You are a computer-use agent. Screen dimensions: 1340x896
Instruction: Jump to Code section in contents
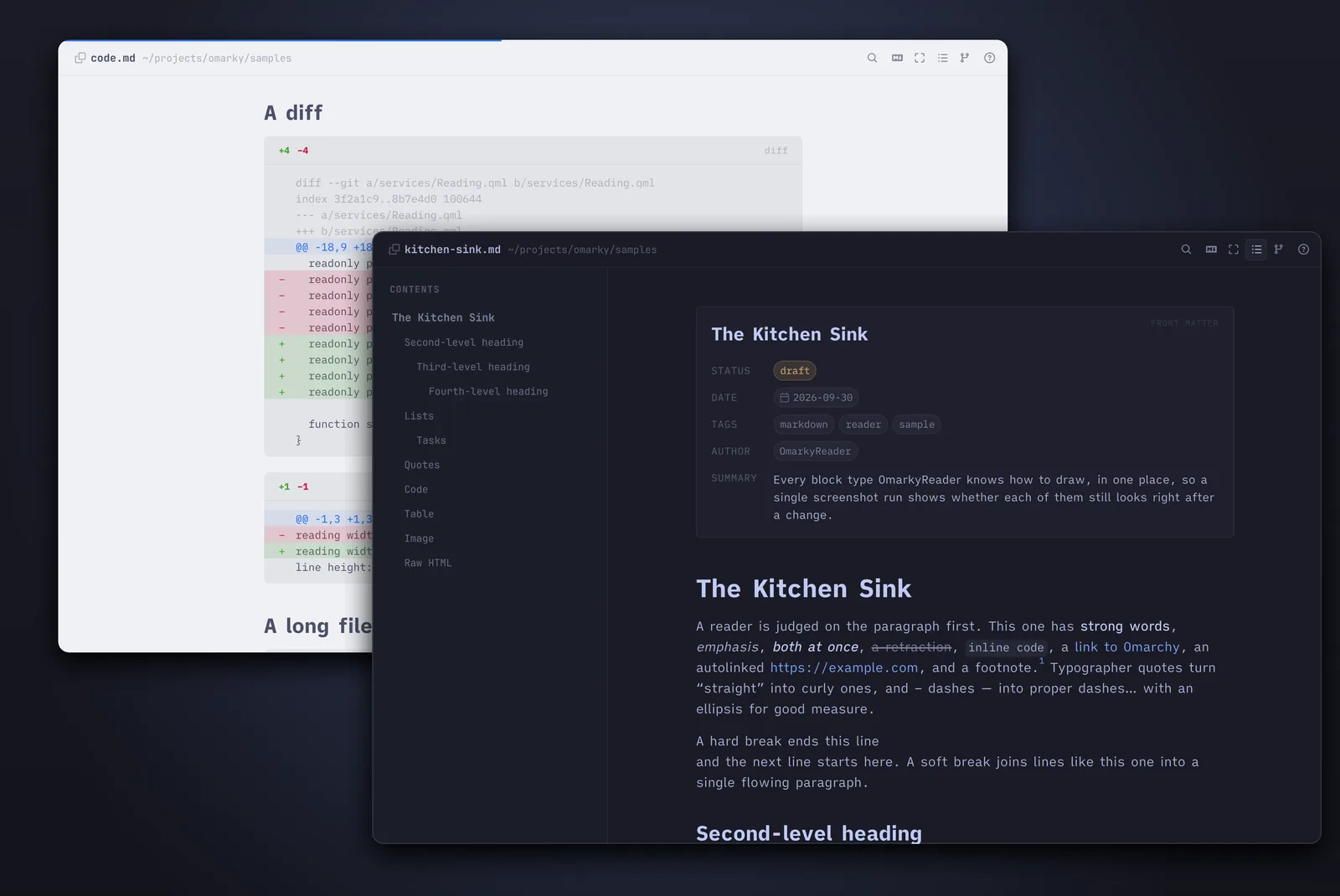click(x=416, y=490)
